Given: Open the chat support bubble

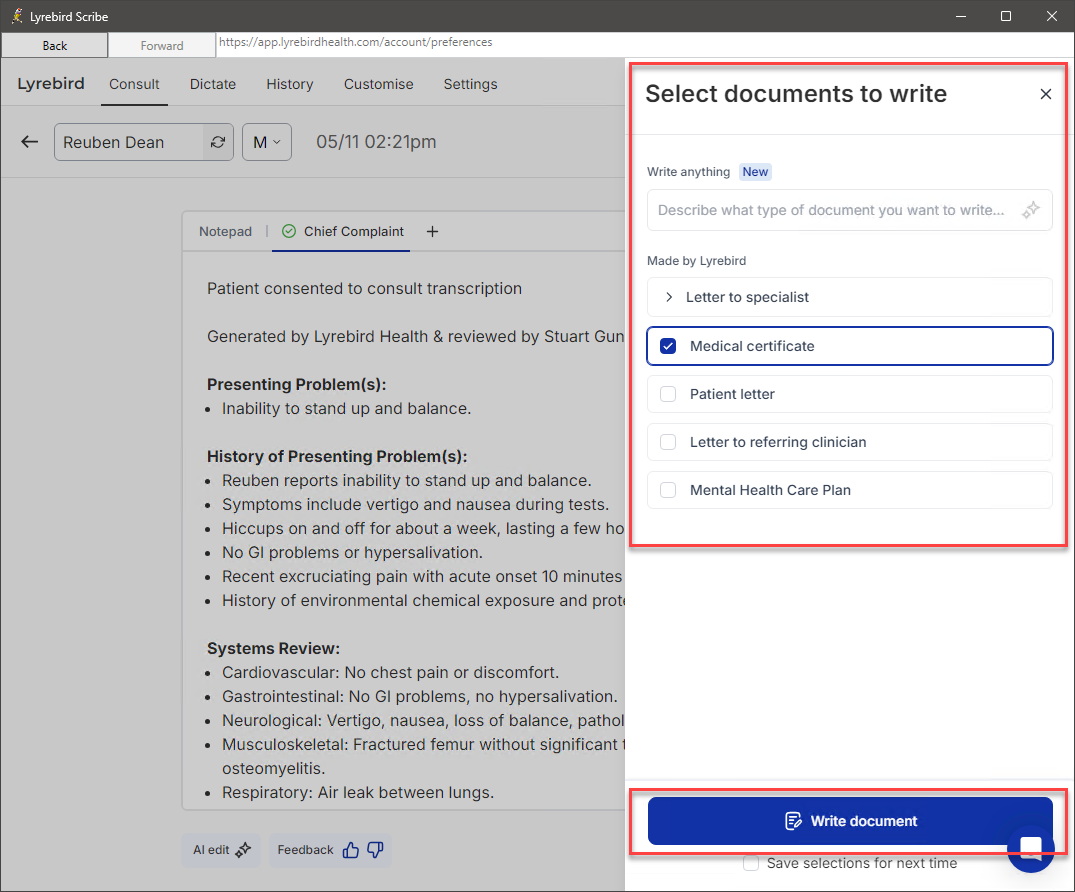Looking at the screenshot, I should [1030, 848].
